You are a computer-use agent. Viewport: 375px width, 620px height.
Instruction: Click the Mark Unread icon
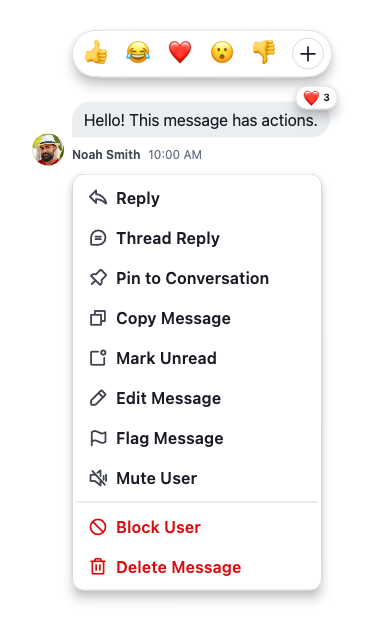98,358
